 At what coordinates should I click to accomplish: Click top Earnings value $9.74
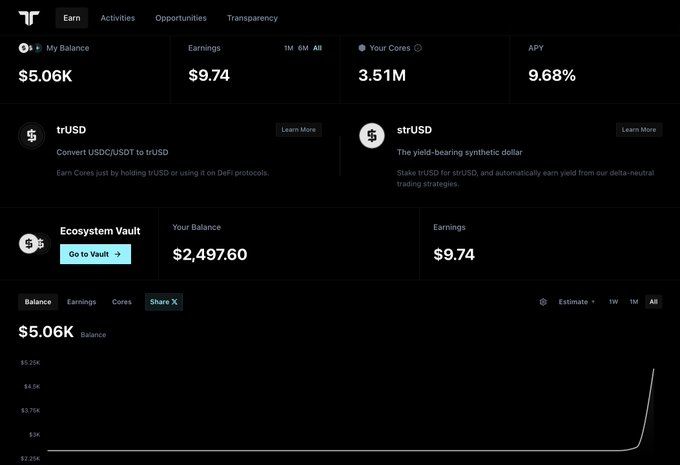coord(209,75)
